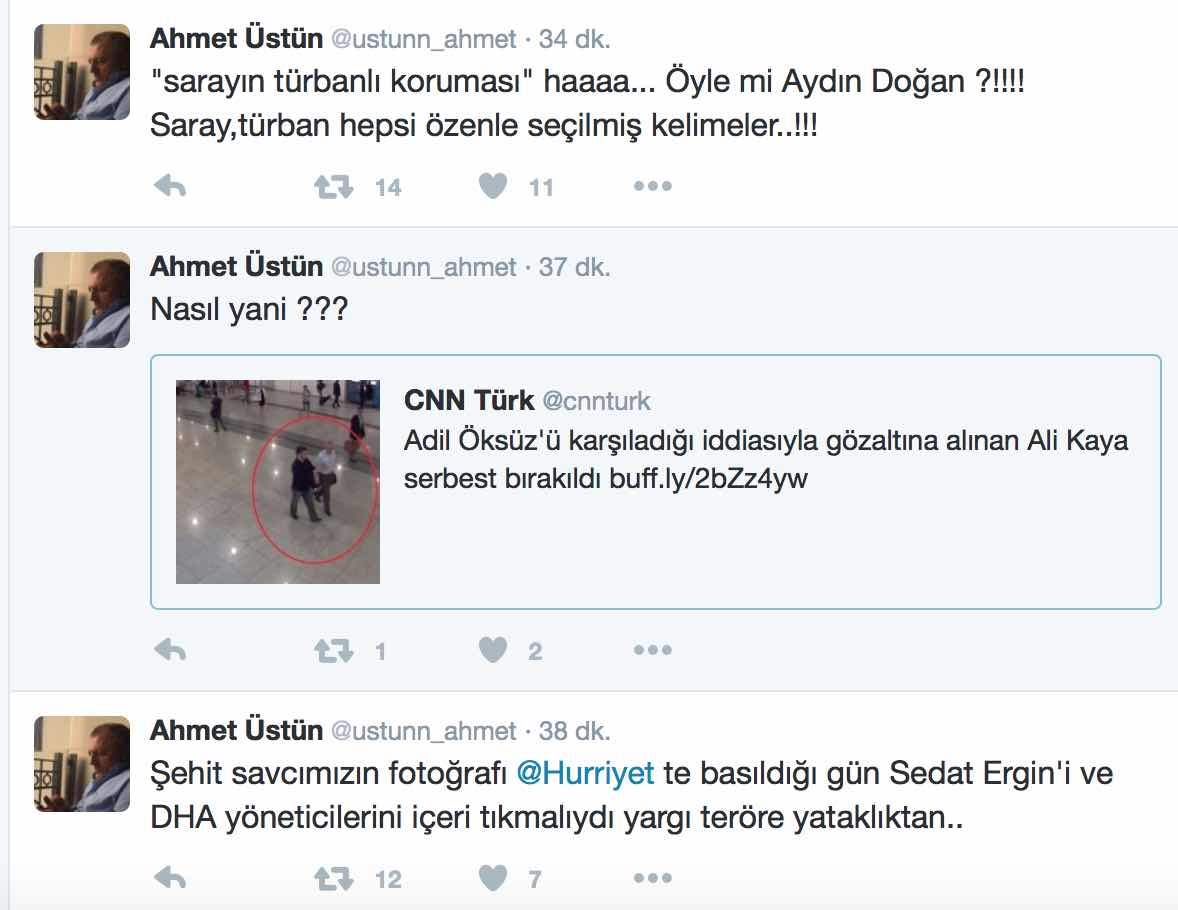Viewport: 1178px width, 910px height.
Task: Reply to the 'sarayın türbanlı koruması' tweet
Action: point(170,186)
